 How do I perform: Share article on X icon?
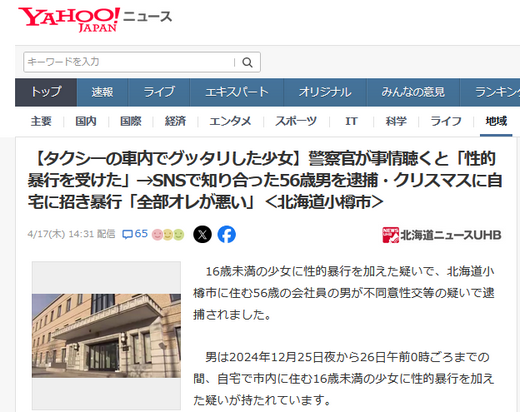(x=202, y=234)
